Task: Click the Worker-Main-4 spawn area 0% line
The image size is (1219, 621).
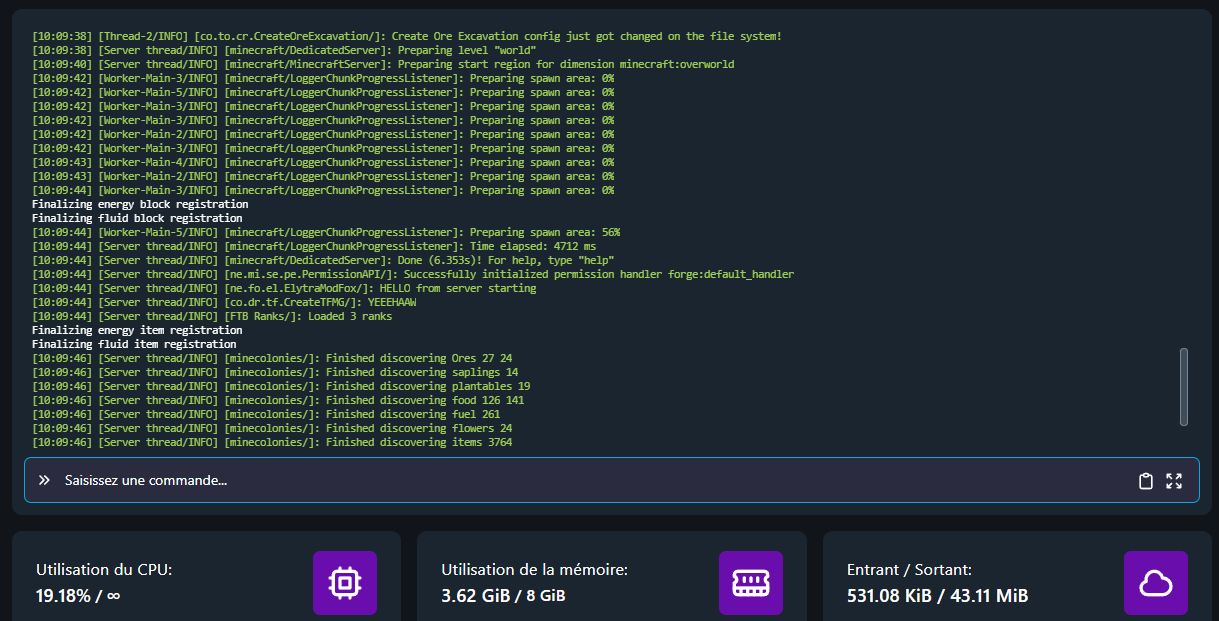Action: pyautogui.click(x=323, y=162)
